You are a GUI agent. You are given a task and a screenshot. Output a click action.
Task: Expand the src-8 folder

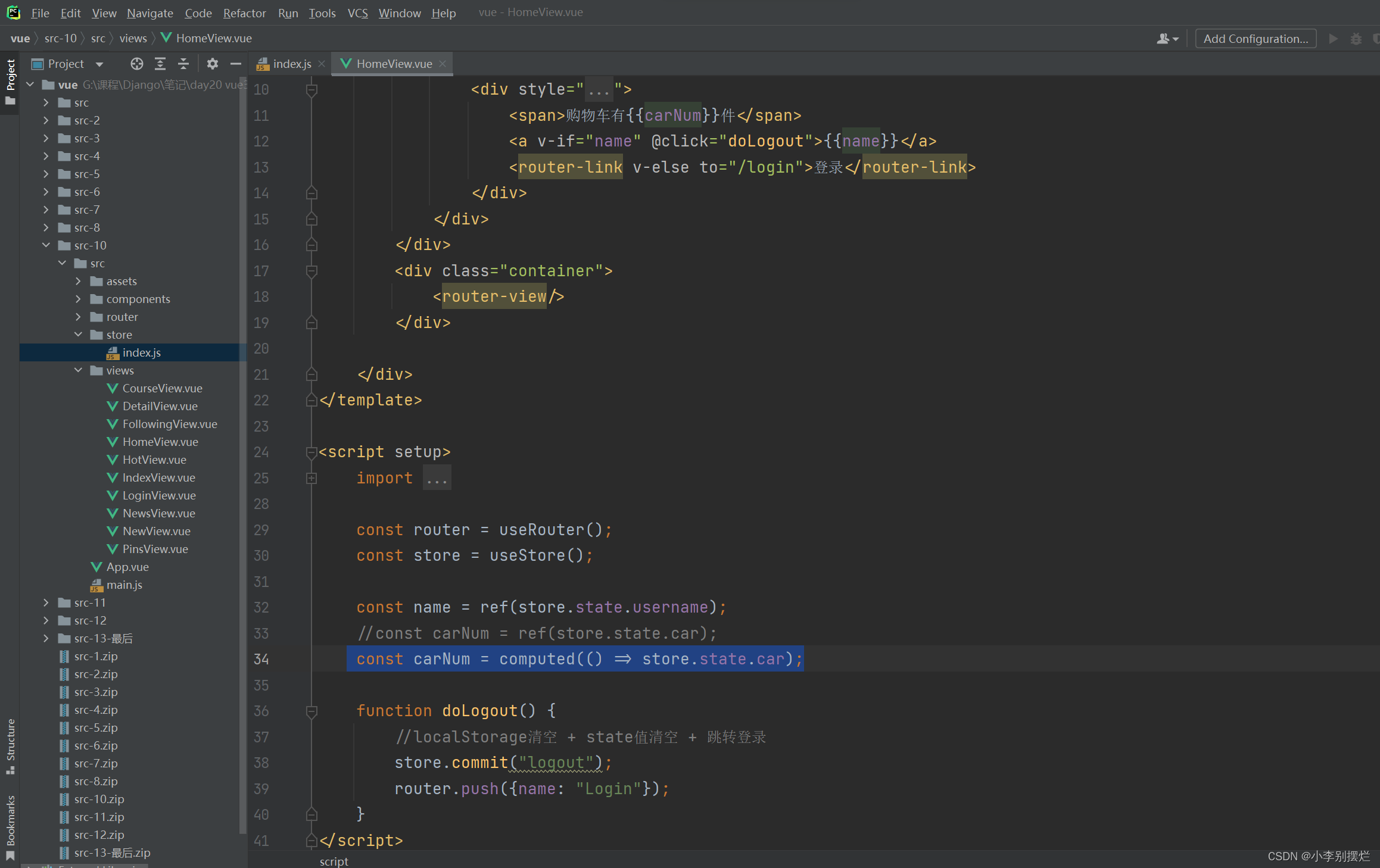tap(46, 227)
